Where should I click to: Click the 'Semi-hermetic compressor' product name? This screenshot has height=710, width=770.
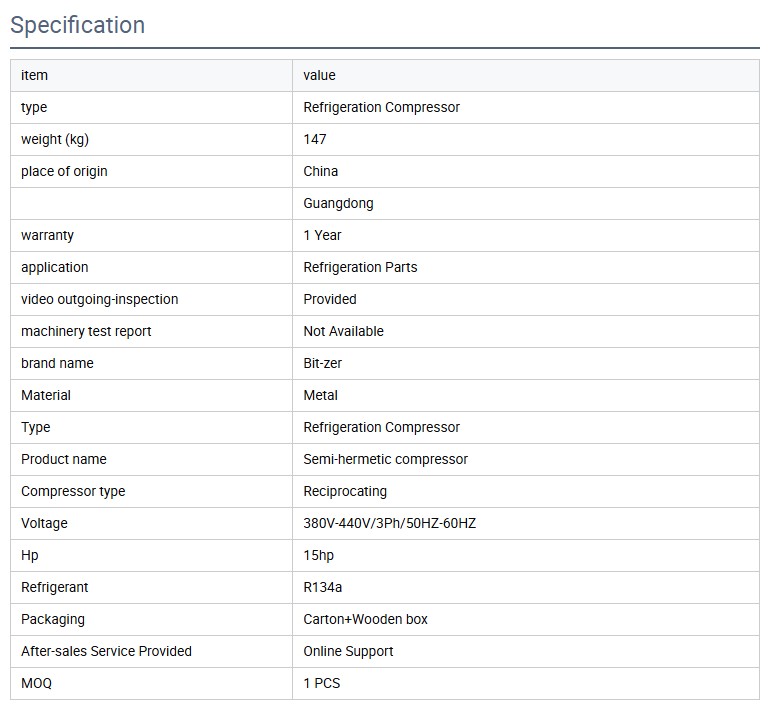pos(385,459)
